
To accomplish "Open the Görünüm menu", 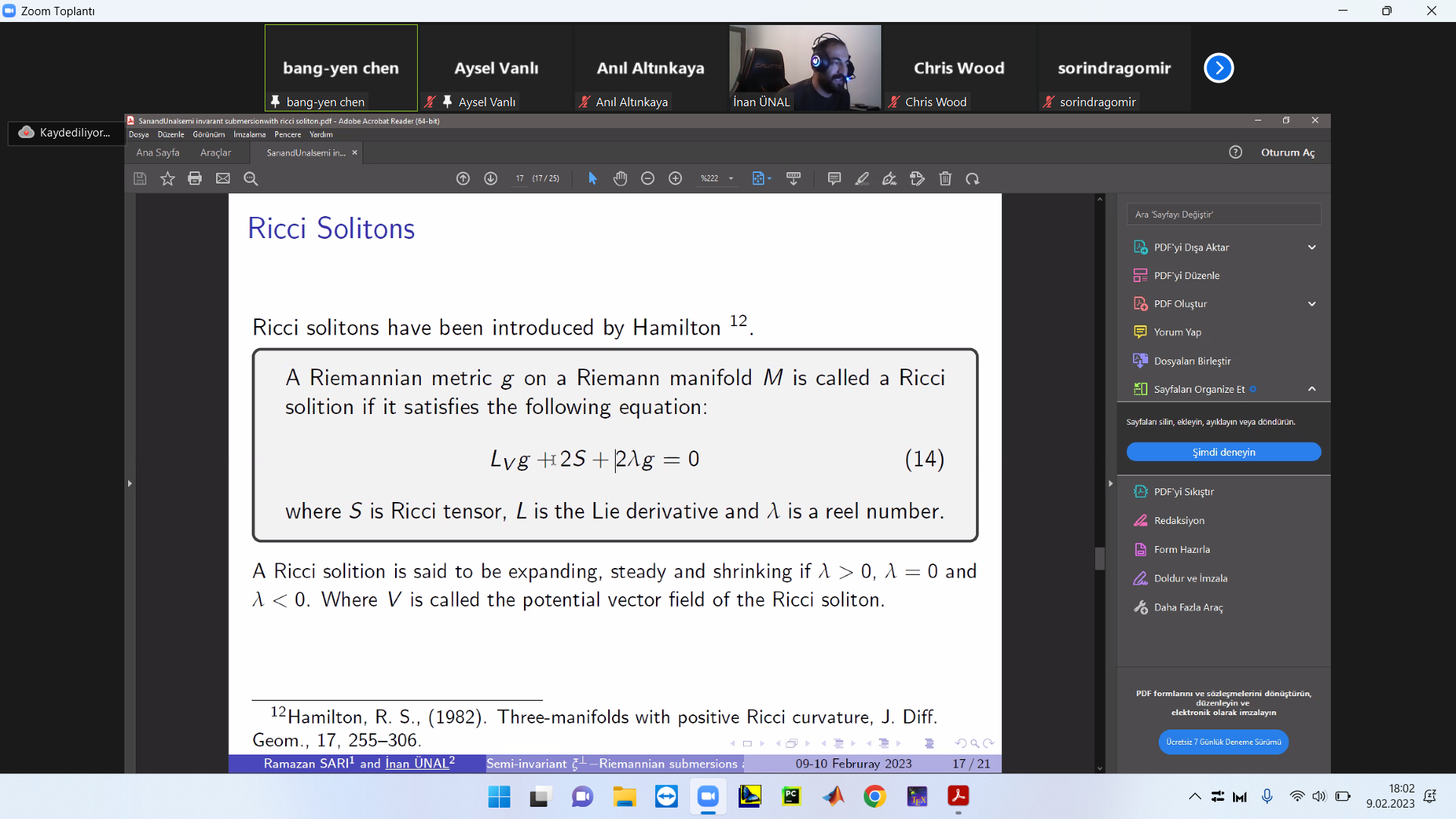I will tap(209, 134).
